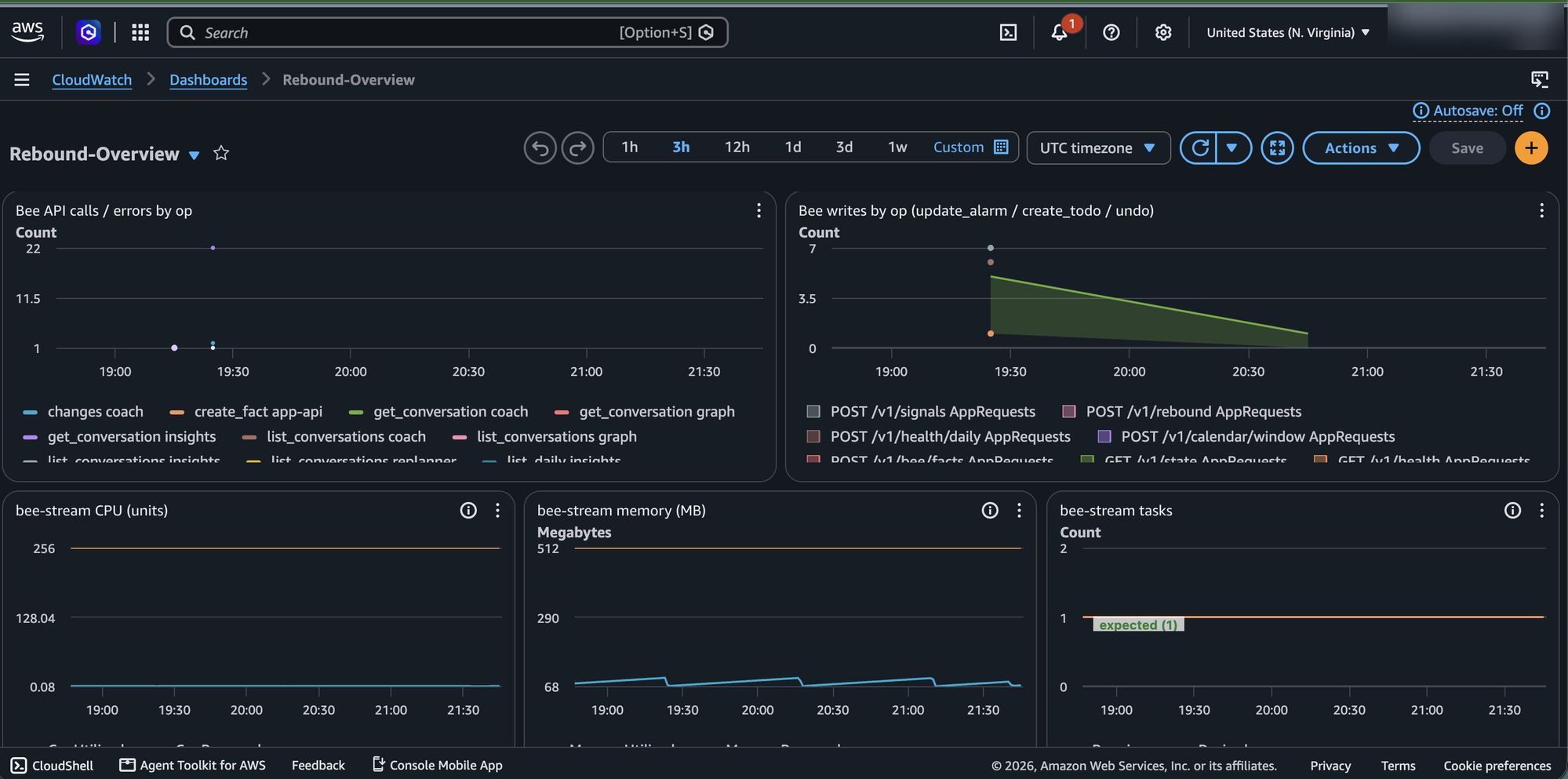This screenshot has height=779, width=1568.
Task: Open Console Mobile App link
Action: [437, 765]
